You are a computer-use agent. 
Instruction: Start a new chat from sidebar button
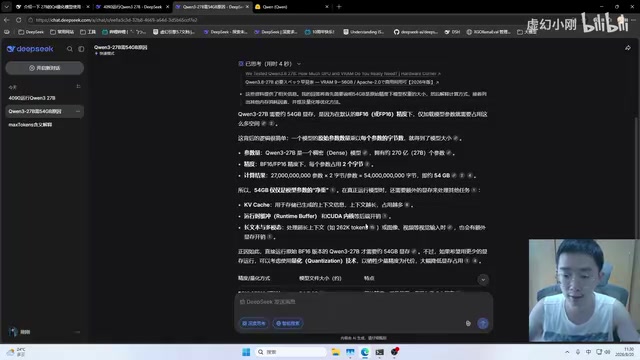click(x=44, y=68)
